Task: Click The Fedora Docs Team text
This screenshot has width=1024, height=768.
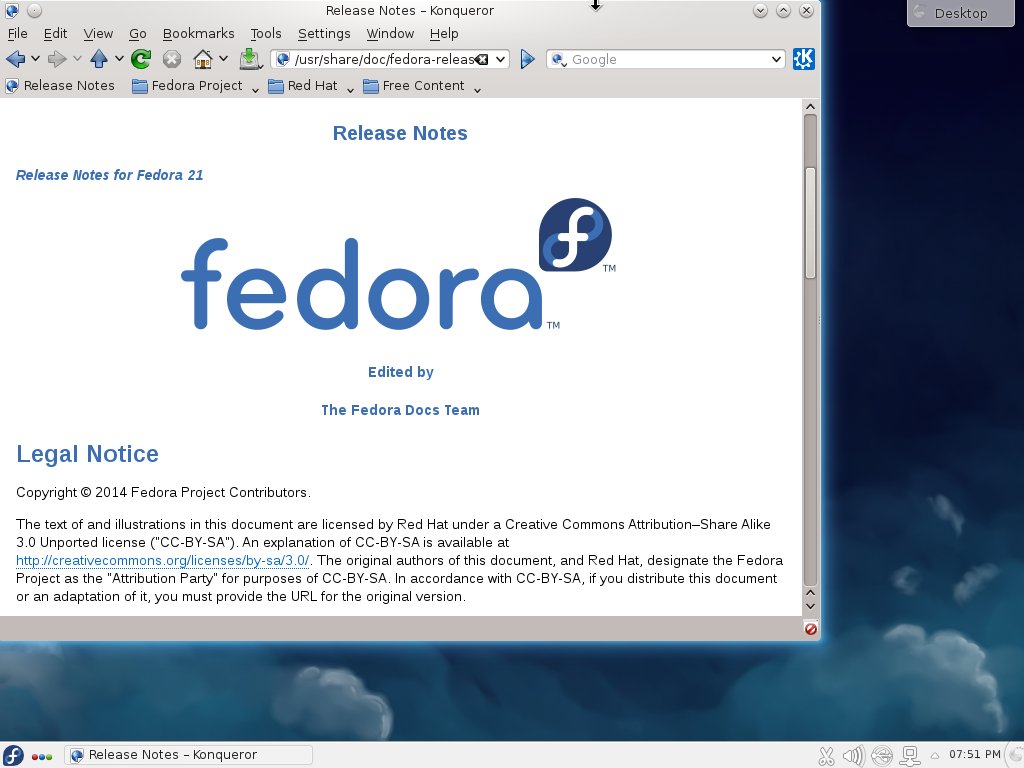Action: tap(400, 410)
